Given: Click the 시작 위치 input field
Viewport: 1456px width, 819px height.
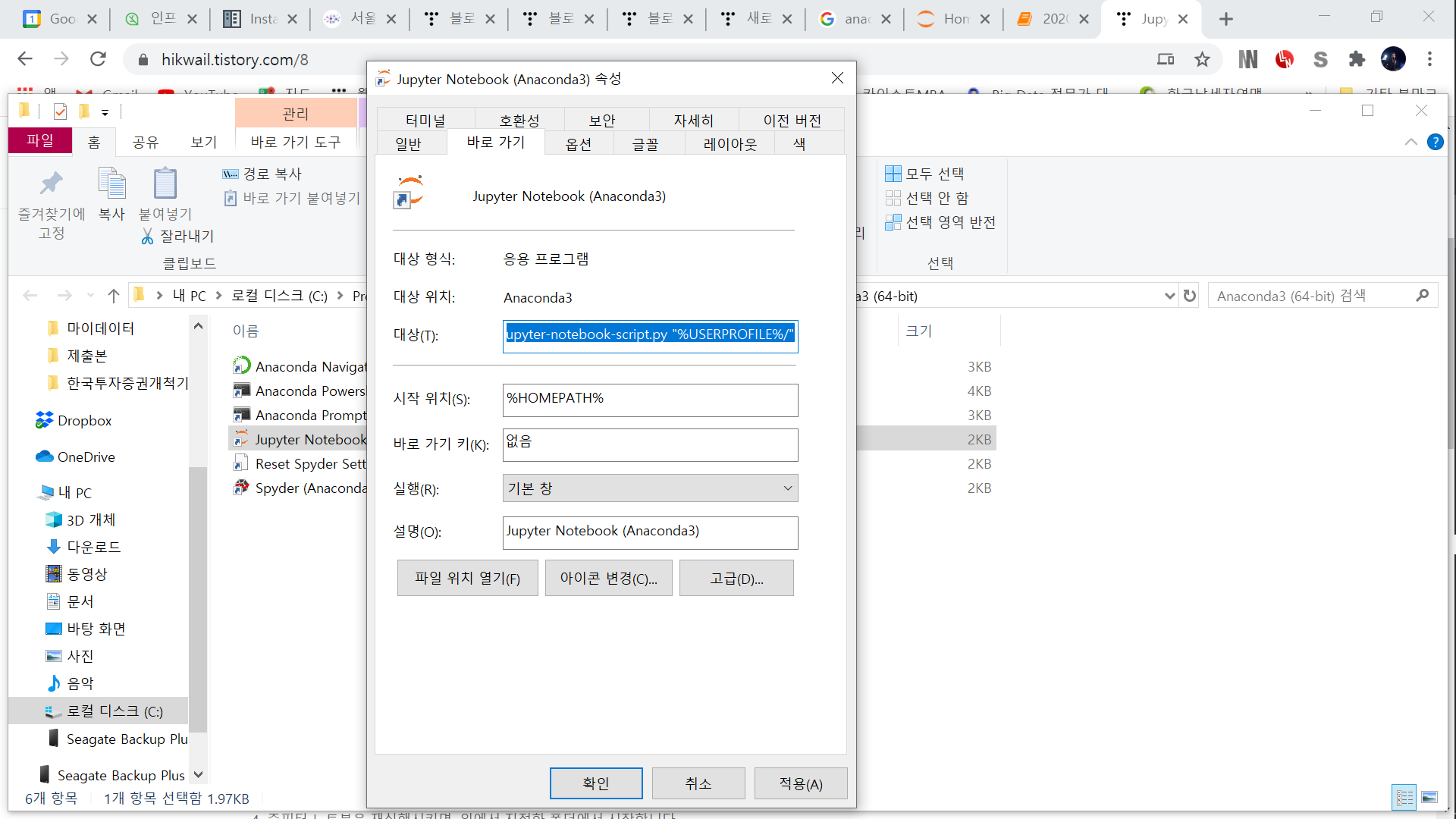Looking at the screenshot, I should (650, 400).
